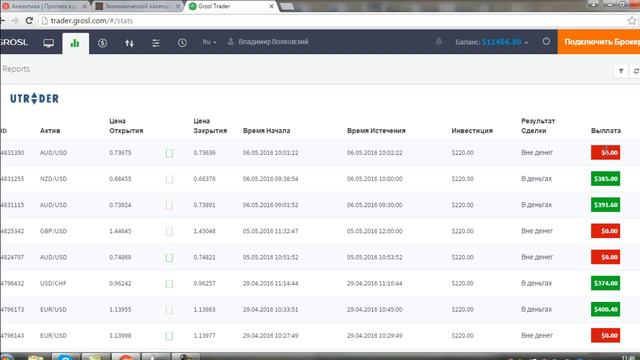
Task: Click the direction indicator for trade 4831350
Action: [x=169, y=153]
